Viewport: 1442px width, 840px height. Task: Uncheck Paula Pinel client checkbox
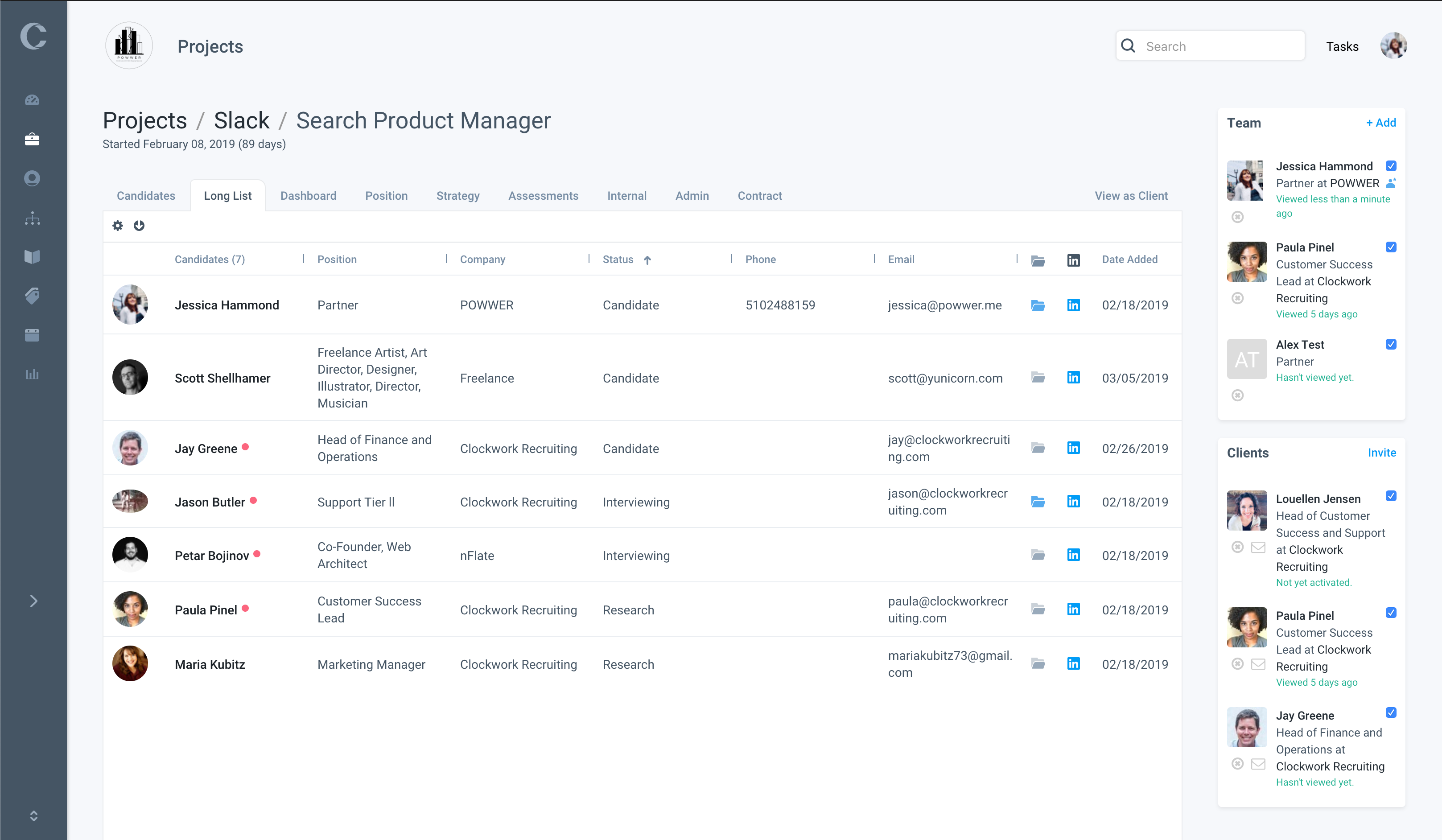coord(1391,613)
